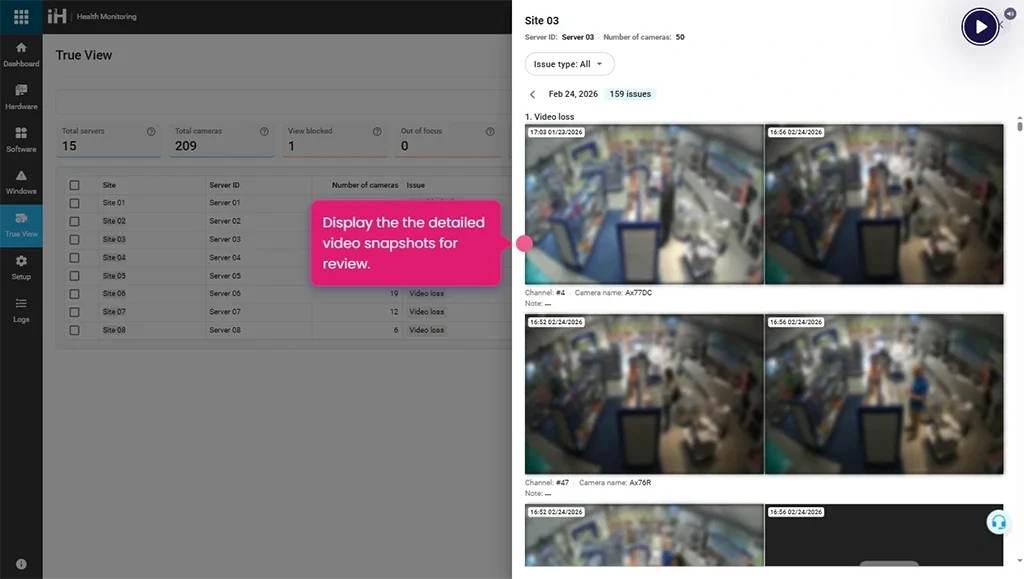Screen dimensions: 1024x579
Task: Open the Logs list icon
Action: tap(21, 309)
